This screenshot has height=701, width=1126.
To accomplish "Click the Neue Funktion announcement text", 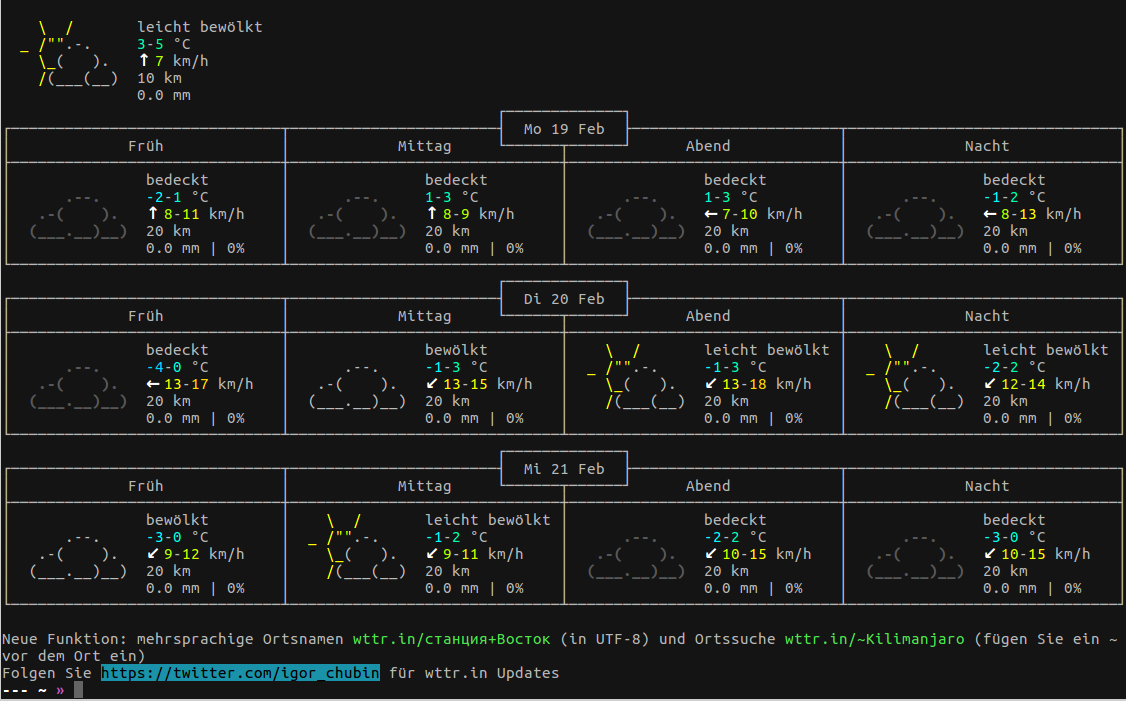I will [560, 647].
